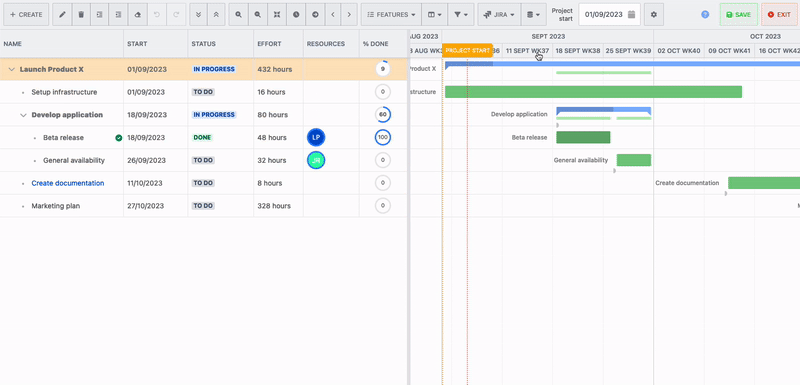Click the undo arrow icon

click(x=157, y=15)
